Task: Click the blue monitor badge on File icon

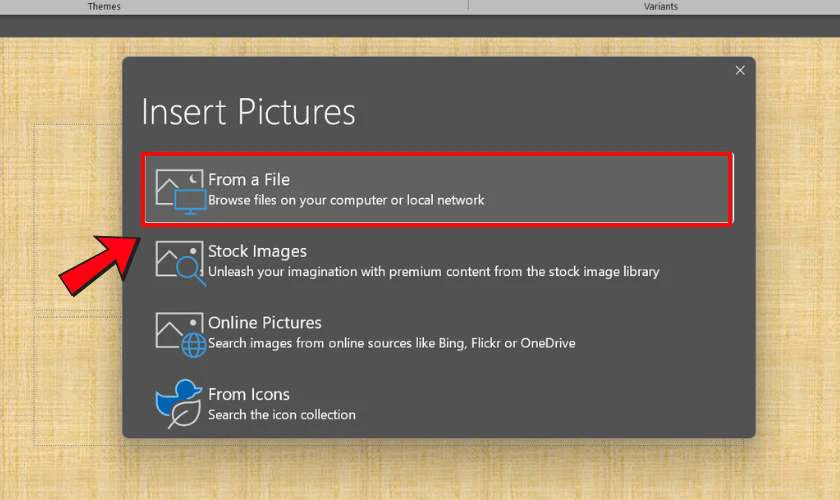Action: click(189, 200)
